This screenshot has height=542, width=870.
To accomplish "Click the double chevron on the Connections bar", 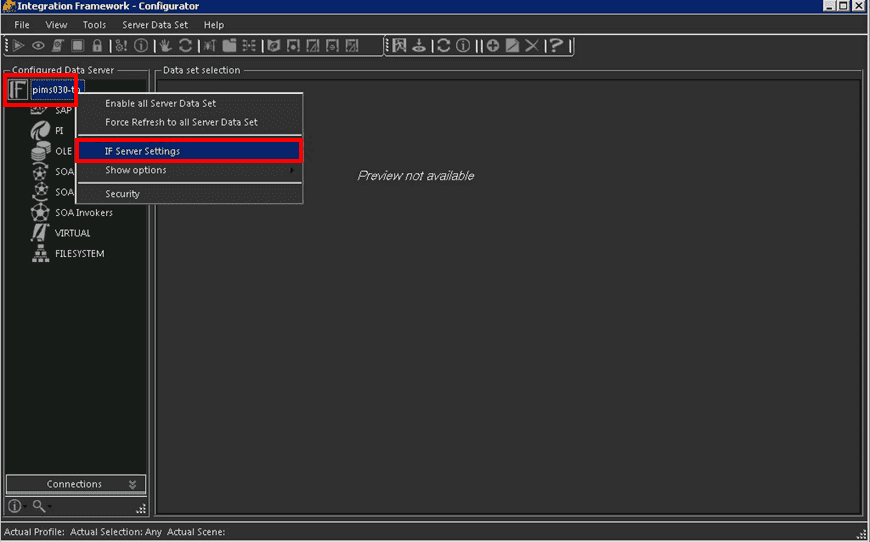I will pyautogui.click(x=133, y=484).
